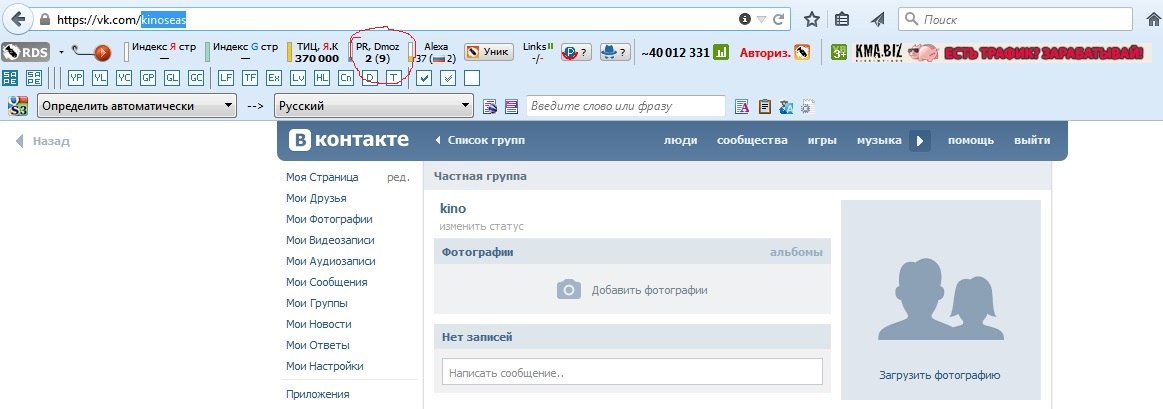Viewport: 1163px width, 409px height.
Task: Bookmark this page with the star icon
Action: point(812,19)
